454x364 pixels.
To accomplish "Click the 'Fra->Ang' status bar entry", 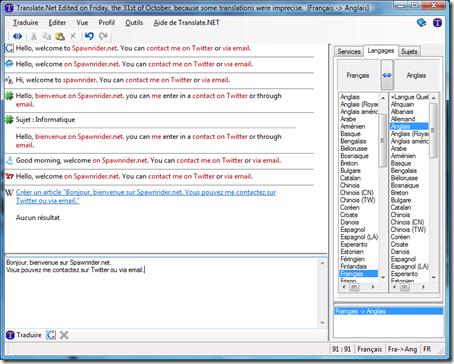I will 402,349.
